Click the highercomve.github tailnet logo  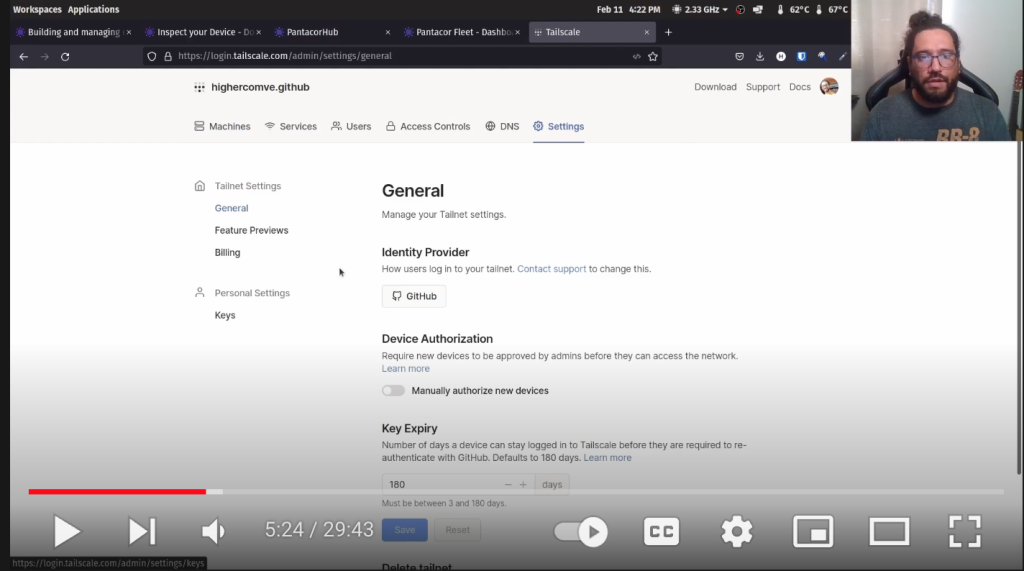pos(199,88)
